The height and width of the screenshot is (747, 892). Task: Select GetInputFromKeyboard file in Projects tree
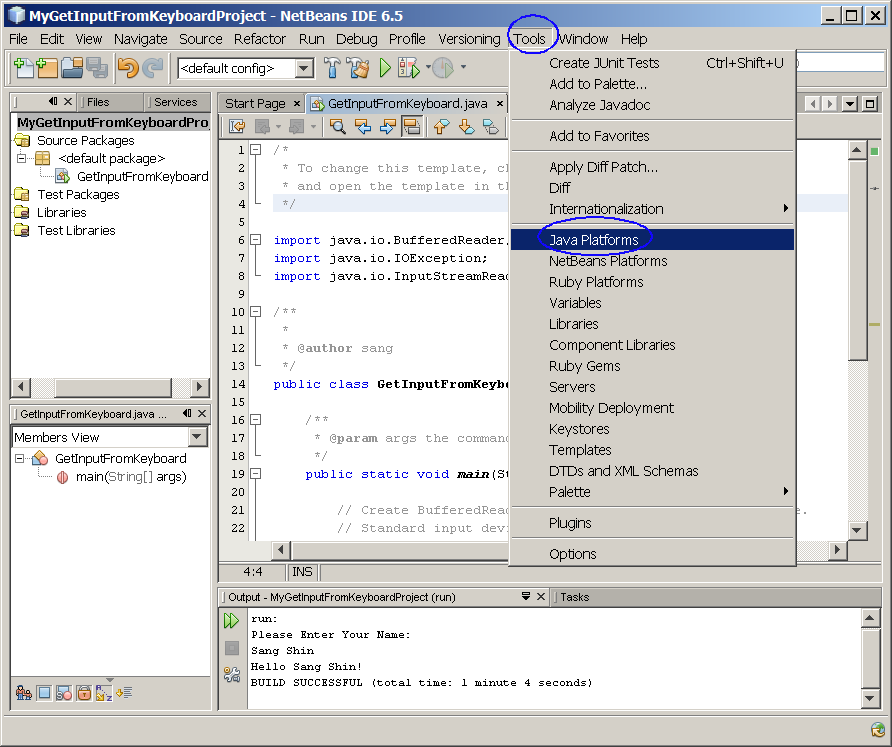point(142,176)
